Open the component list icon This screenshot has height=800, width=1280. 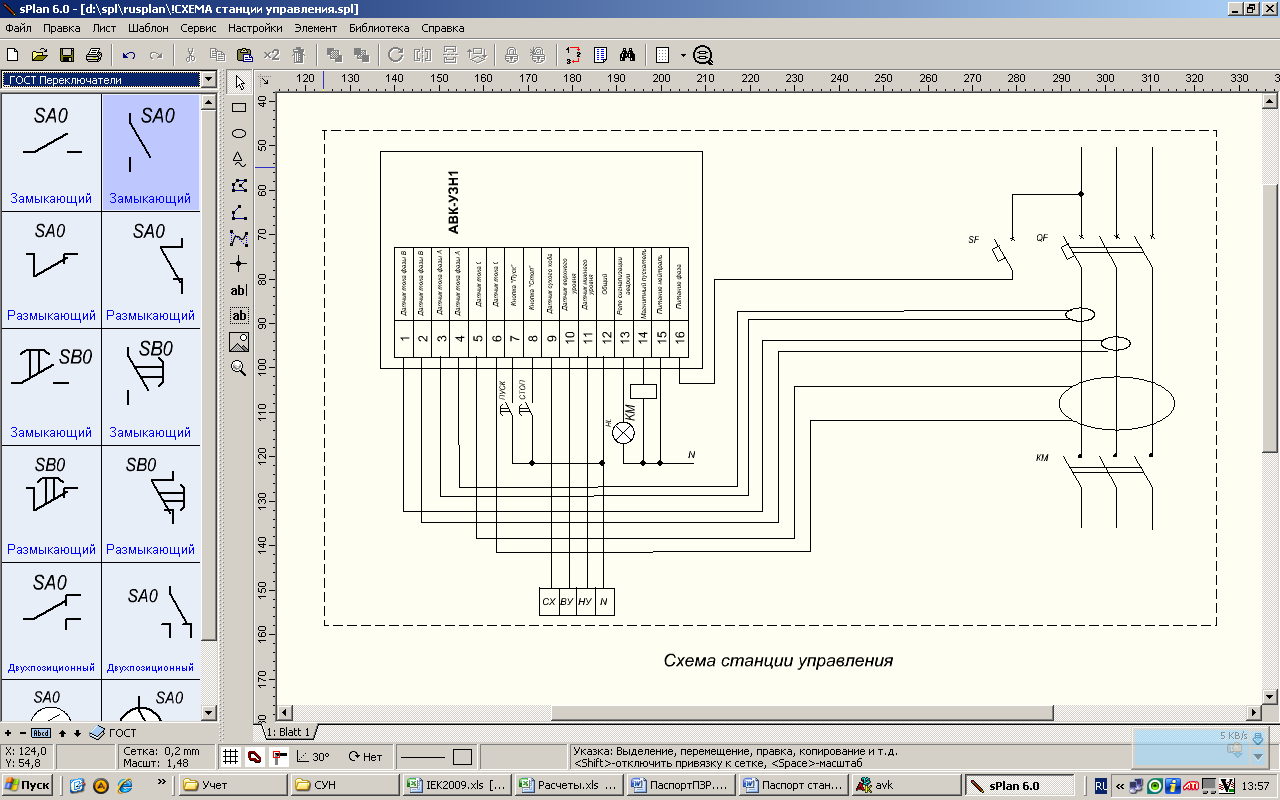601,55
